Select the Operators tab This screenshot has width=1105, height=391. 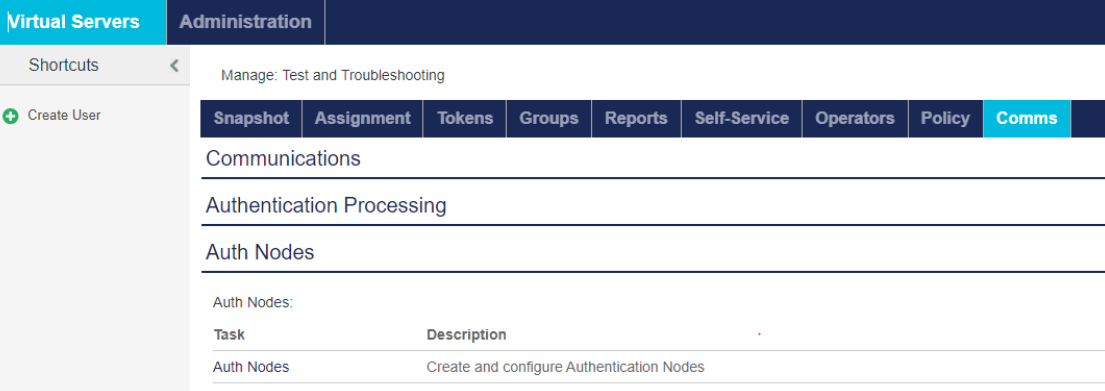(855, 118)
